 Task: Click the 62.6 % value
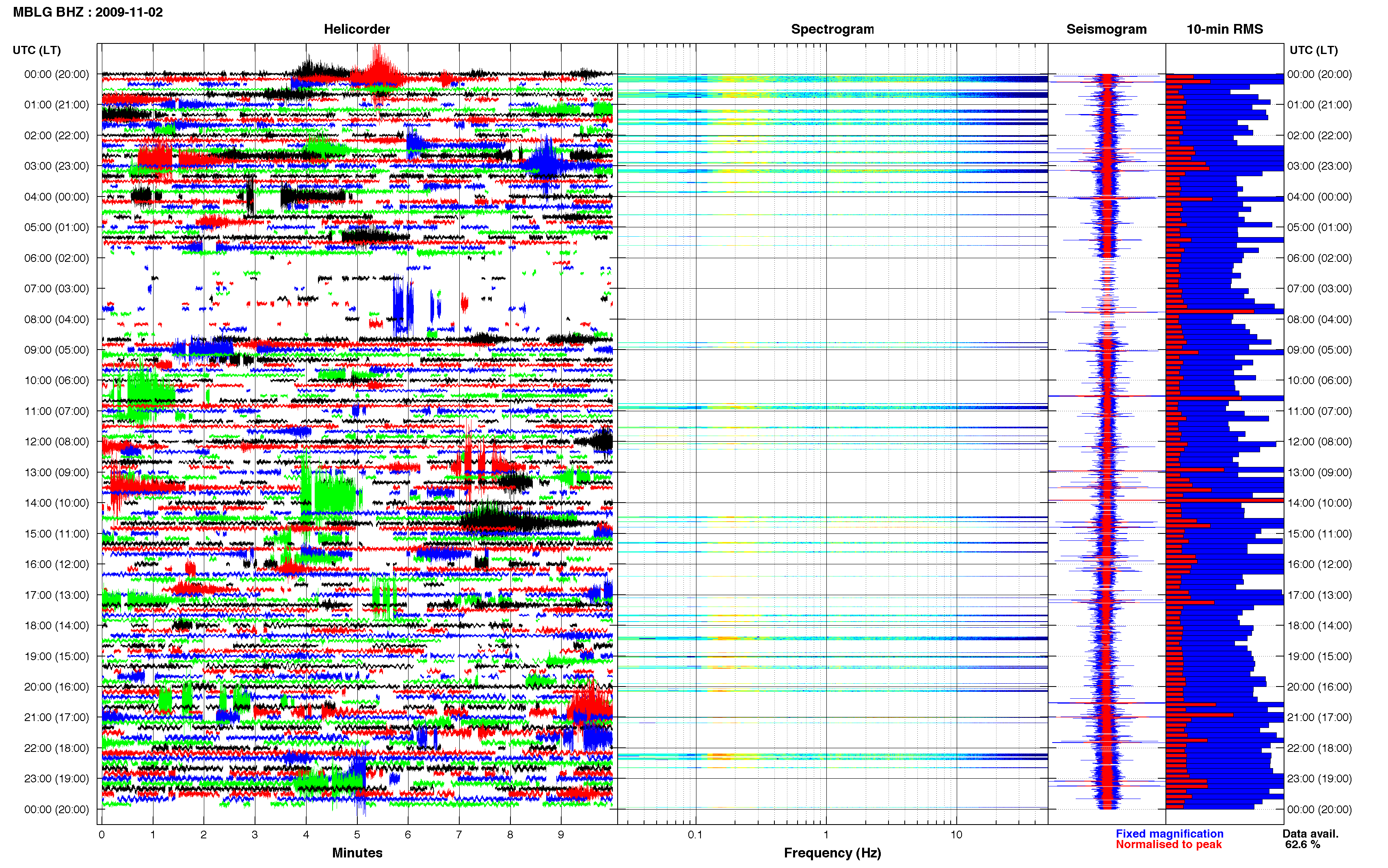coord(1302,844)
